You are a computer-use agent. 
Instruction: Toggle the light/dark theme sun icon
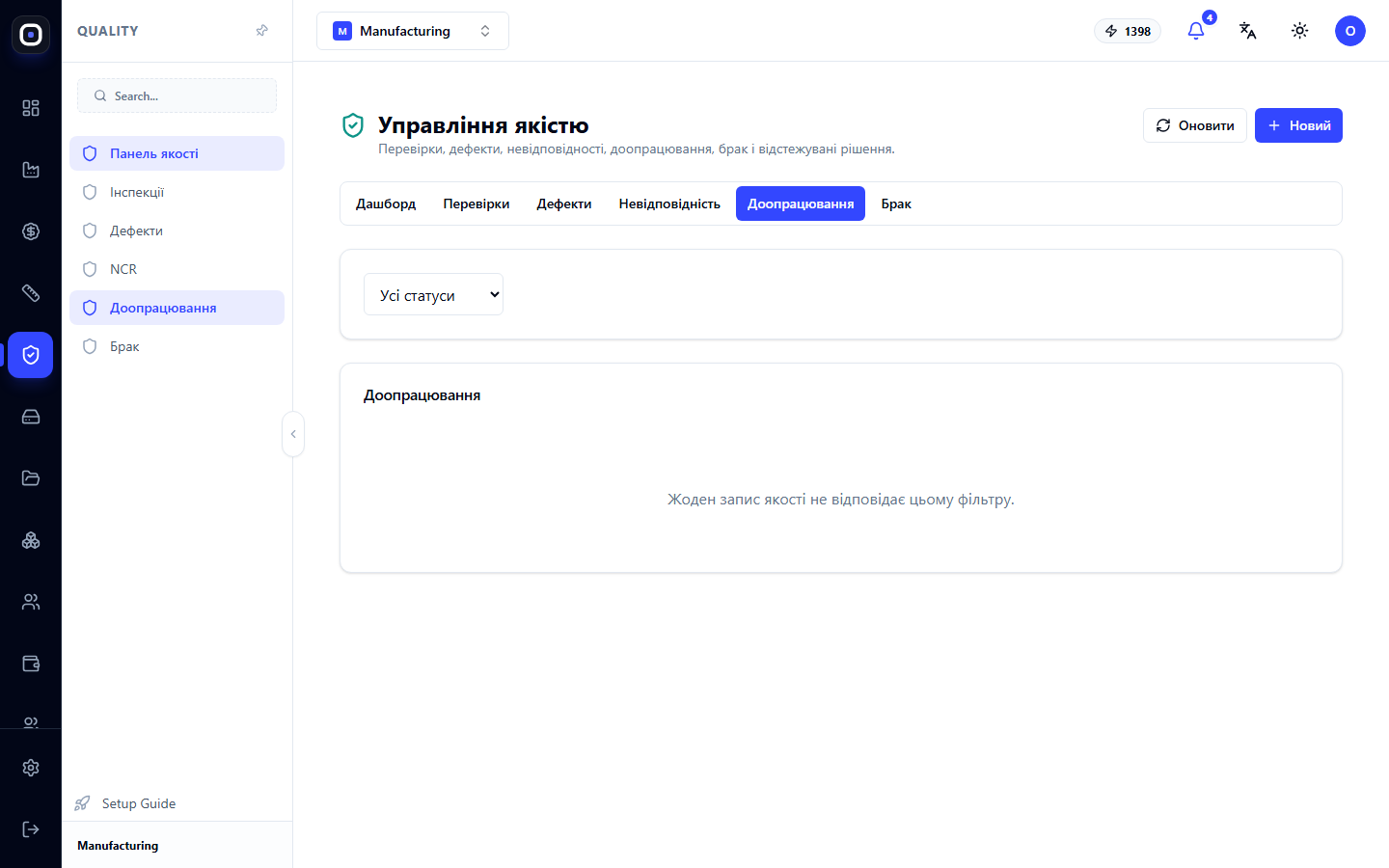1300,31
